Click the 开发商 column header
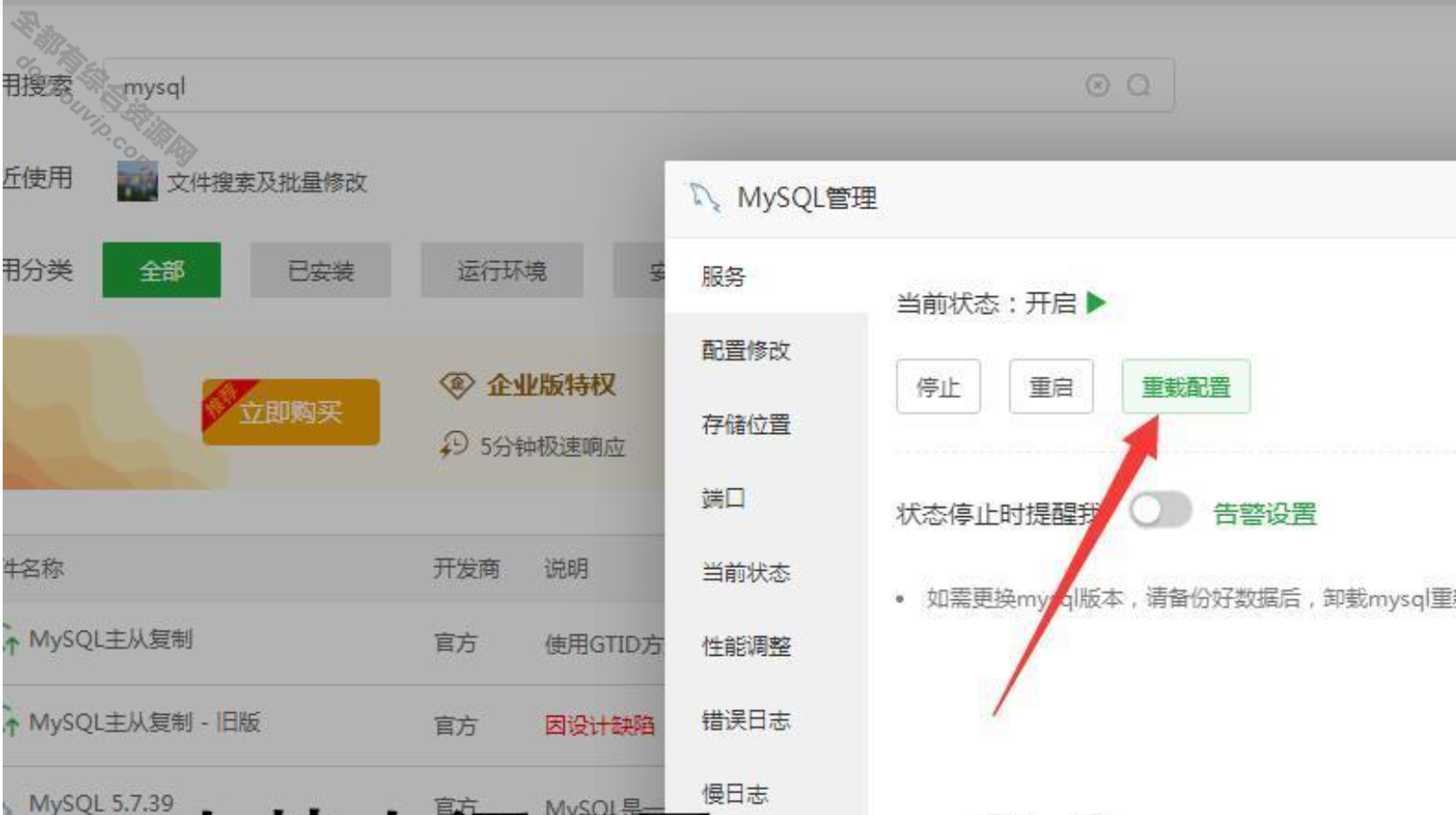 466,568
